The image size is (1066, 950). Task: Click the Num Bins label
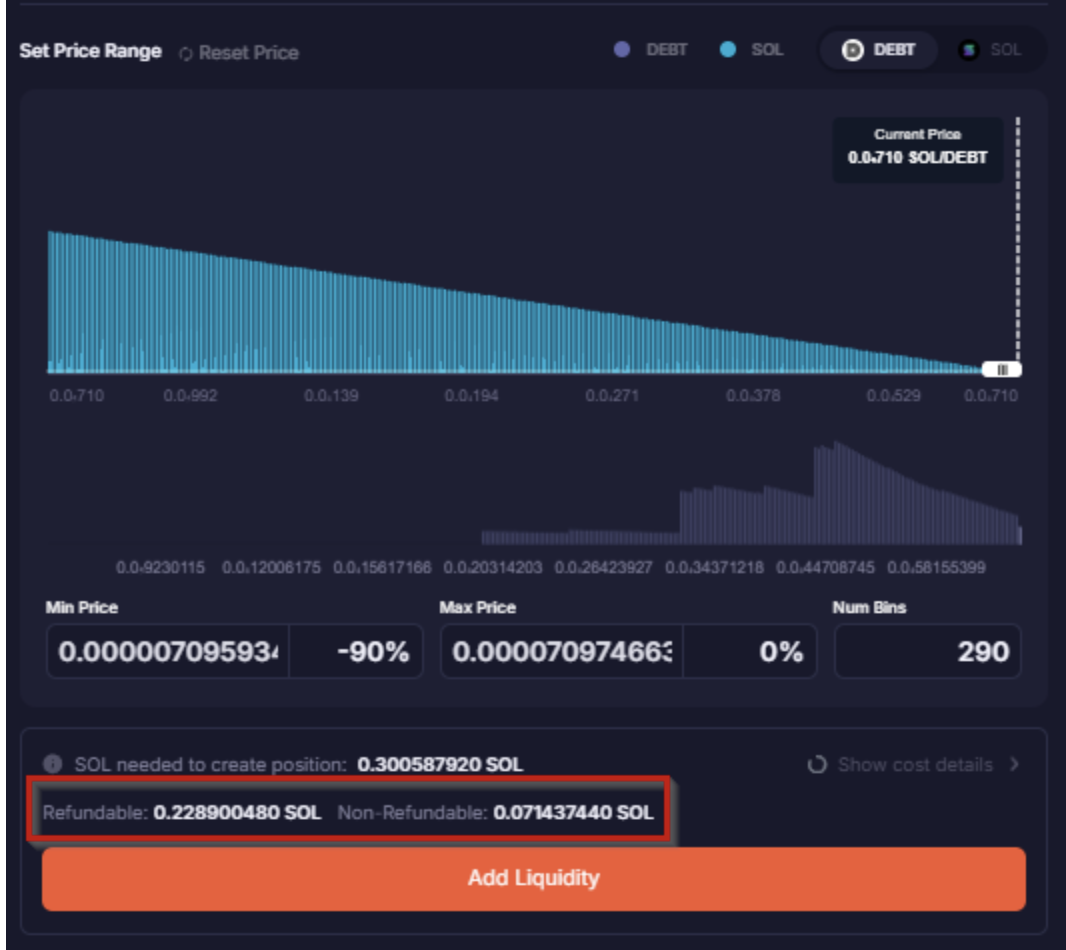(869, 607)
